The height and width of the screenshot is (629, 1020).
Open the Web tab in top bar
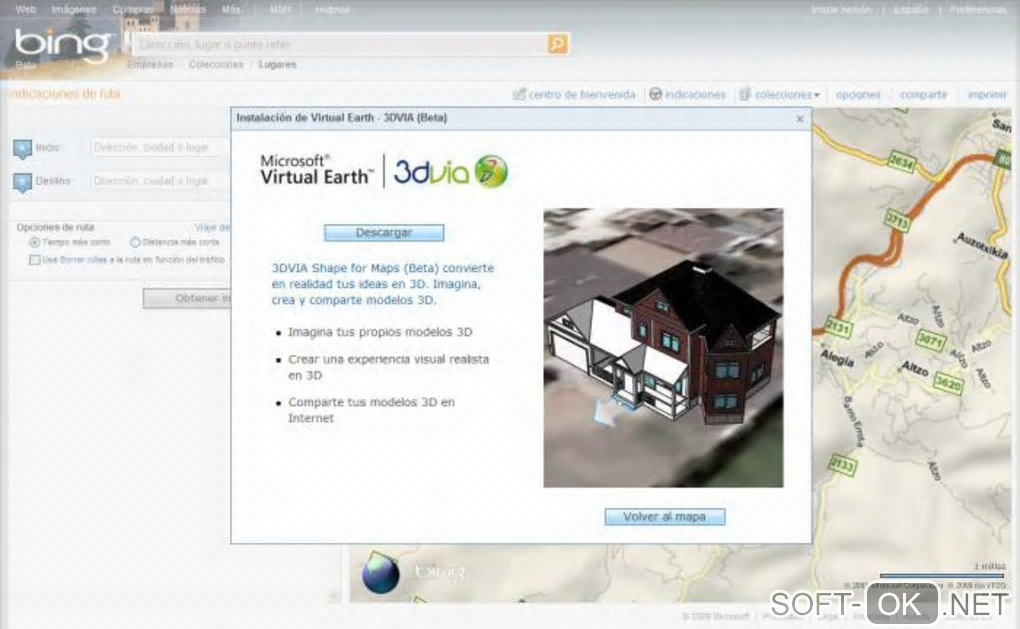point(25,9)
